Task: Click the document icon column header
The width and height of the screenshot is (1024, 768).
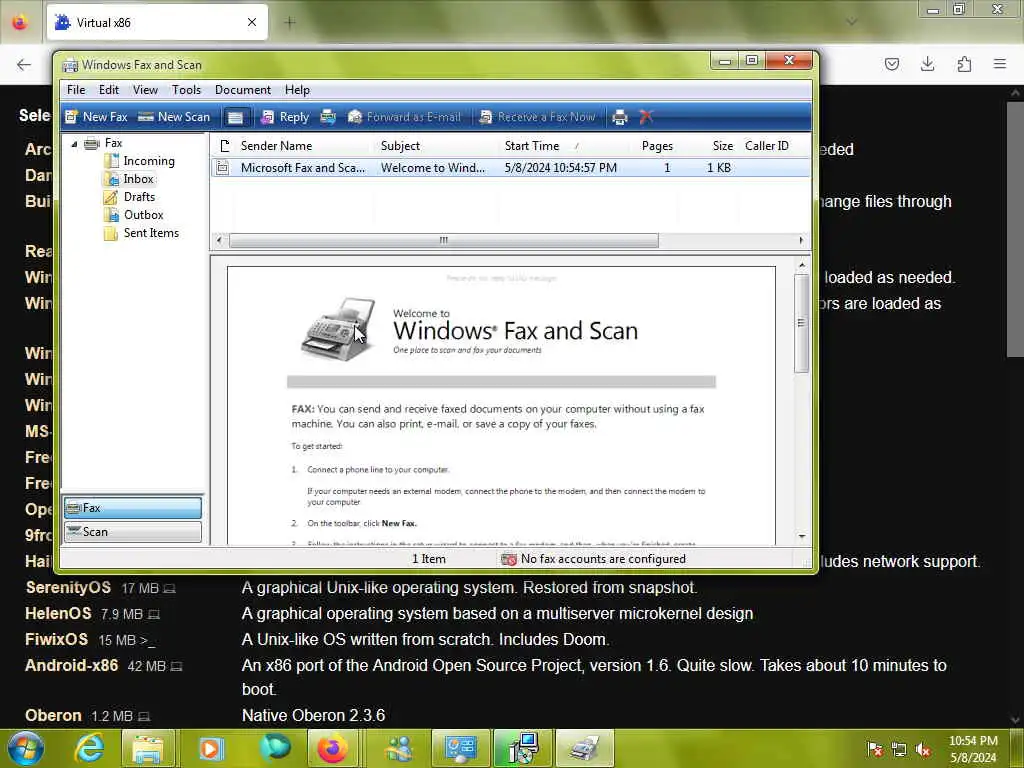Action: tap(223, 146)
